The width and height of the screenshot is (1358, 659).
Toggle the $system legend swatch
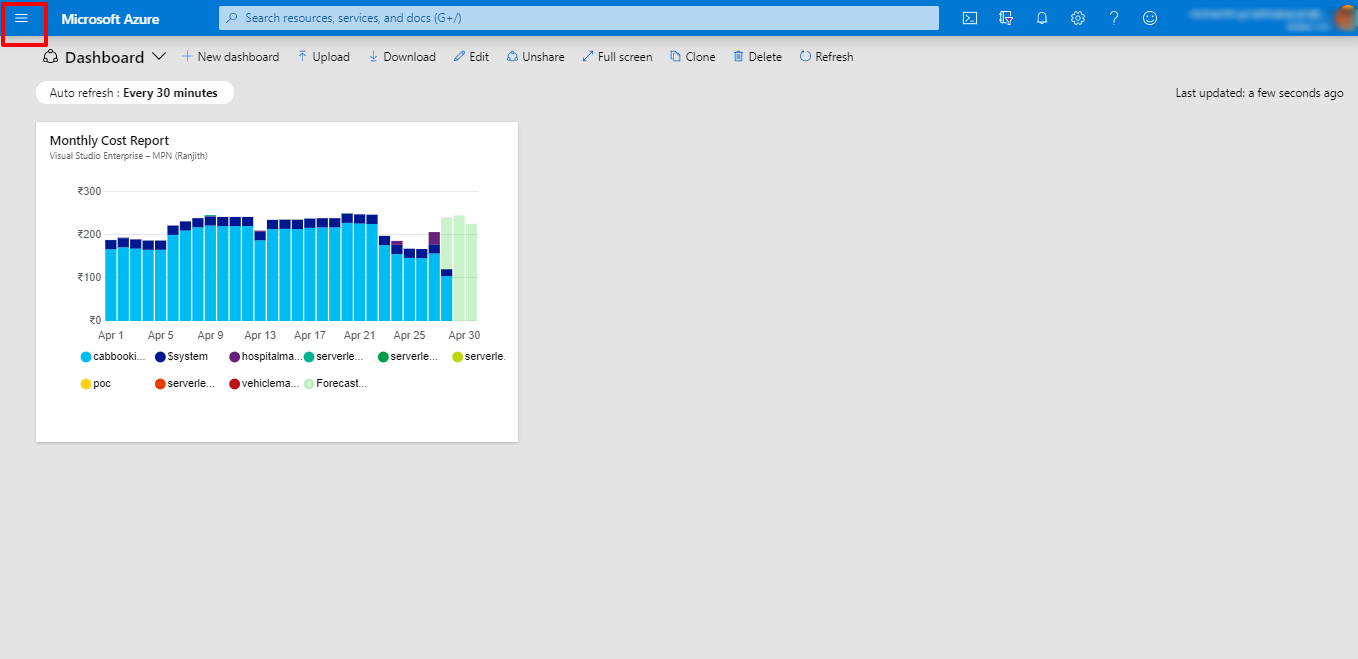tap(160, 357)
